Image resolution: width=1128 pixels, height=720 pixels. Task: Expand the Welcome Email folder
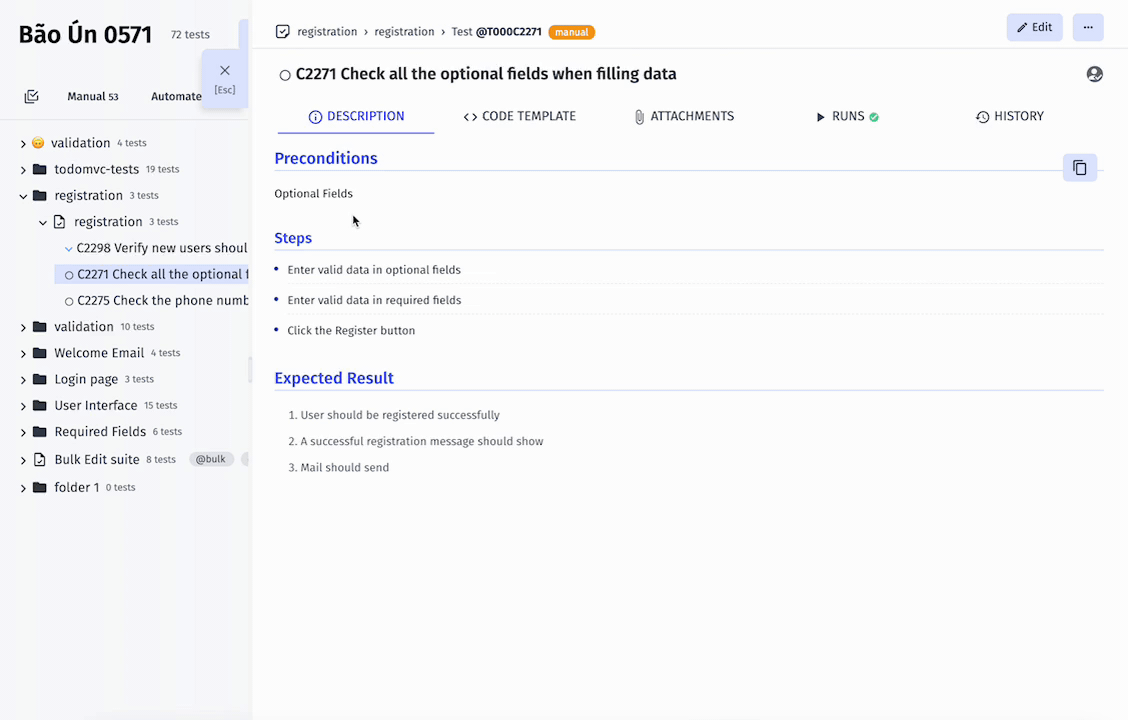pyautogui.click(x=23, y=353)
